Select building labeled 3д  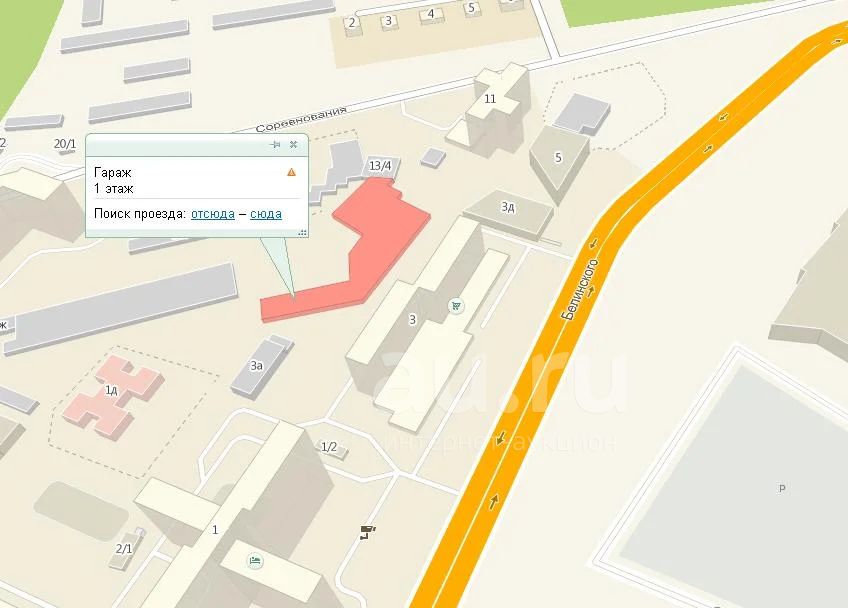click(x=508, y=214)
